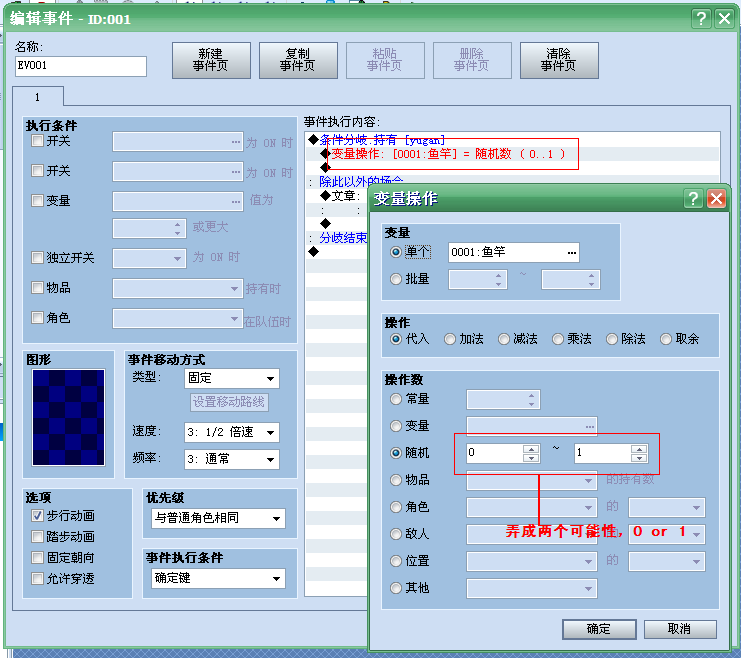Decrease the random maximum value with down arrow
The image size is (741, 658).
click(x=639, y=458)
